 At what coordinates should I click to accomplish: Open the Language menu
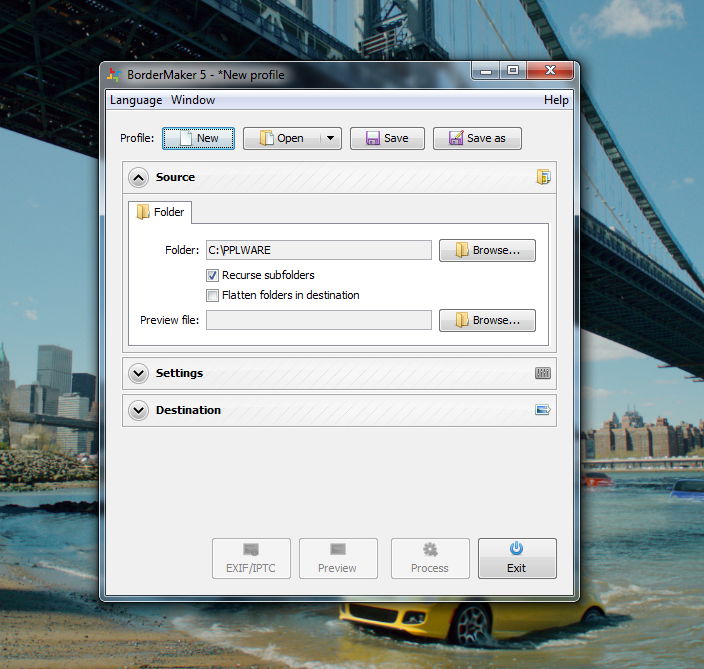tap(136, 100)
